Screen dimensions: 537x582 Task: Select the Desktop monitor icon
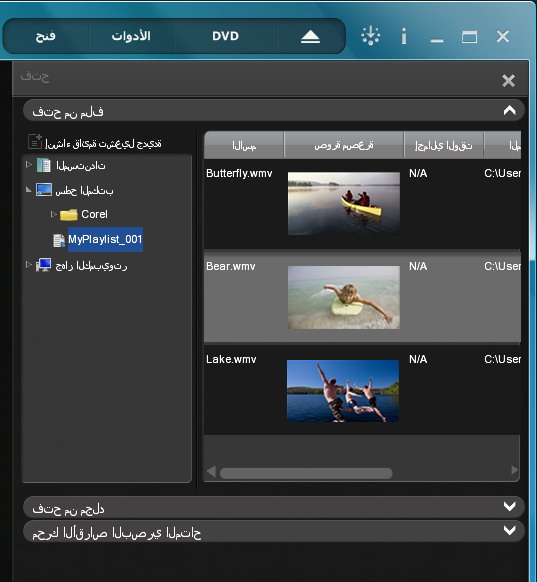coord(44,190)
